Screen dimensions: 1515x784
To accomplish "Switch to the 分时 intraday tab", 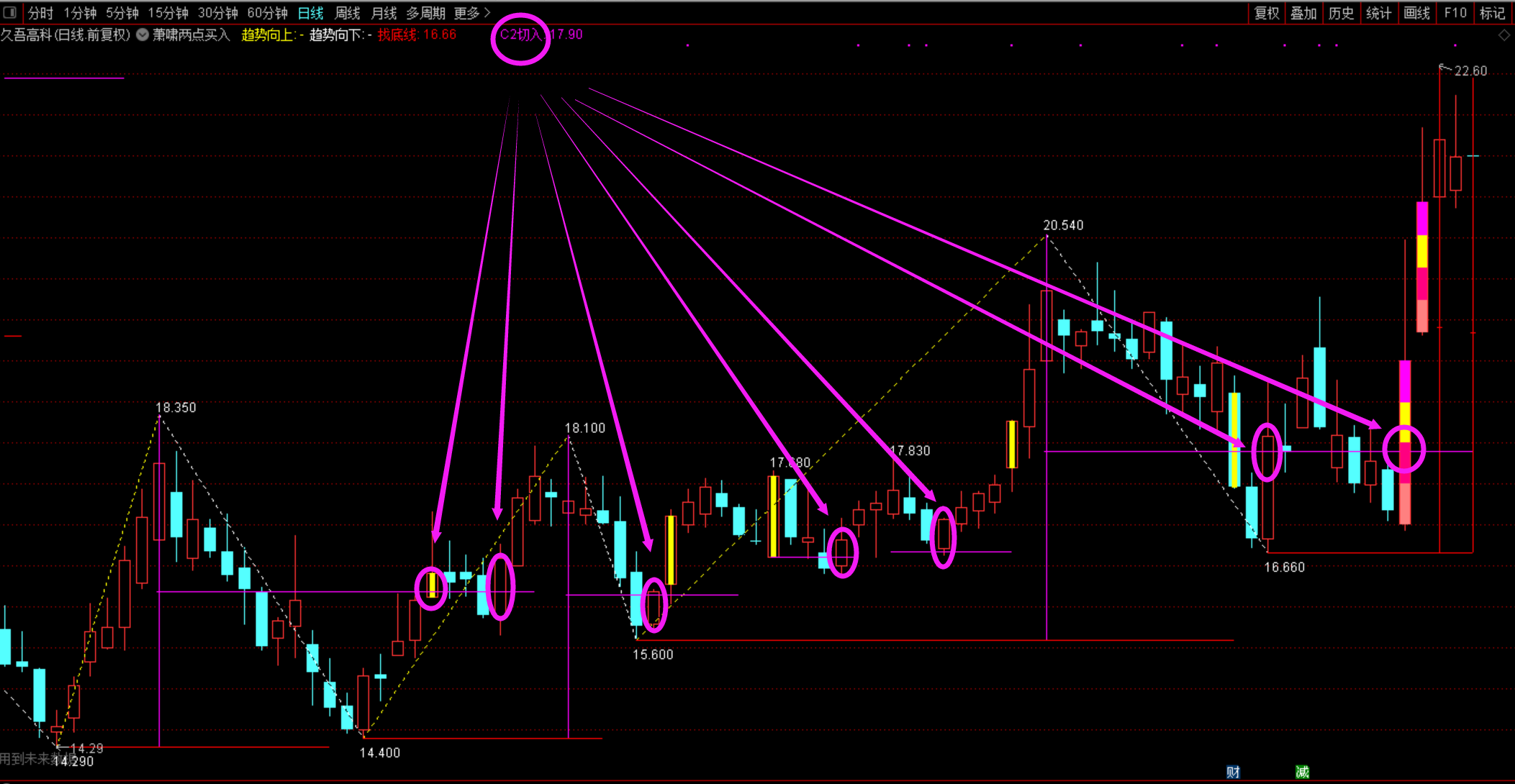I will pos(40,13).
